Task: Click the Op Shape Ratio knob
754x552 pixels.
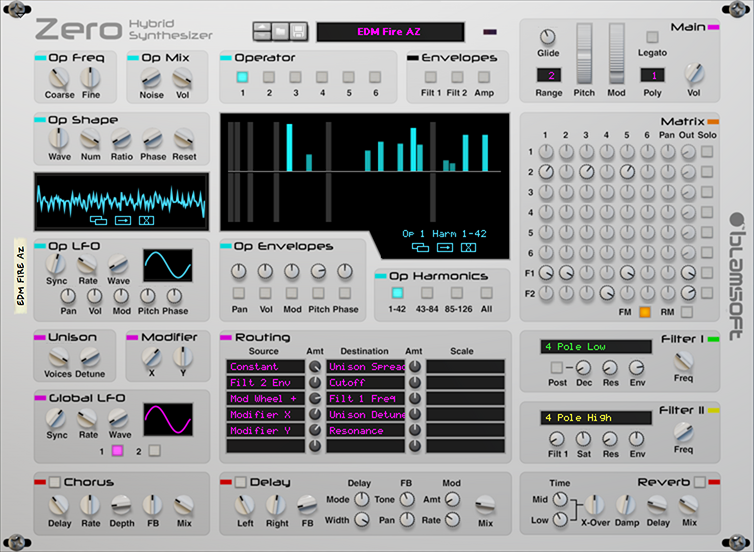Action: (121, 139)
